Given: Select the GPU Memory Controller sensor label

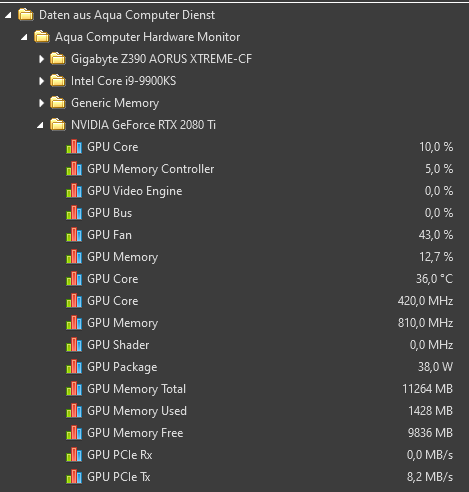Looking at the screenshot, I should point(151,169).
